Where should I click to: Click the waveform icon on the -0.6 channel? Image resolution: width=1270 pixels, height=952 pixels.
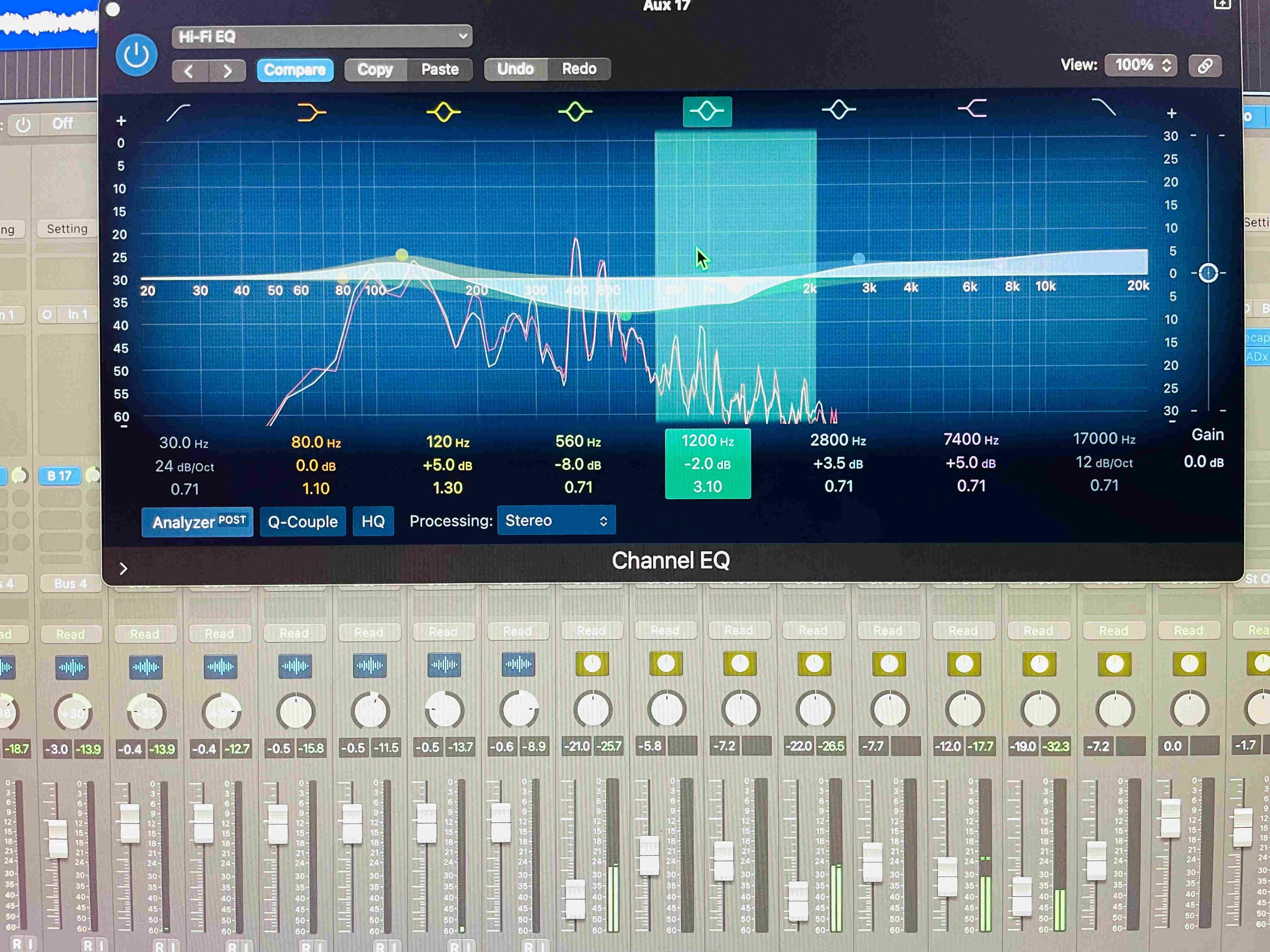click(x=518, y=665)
